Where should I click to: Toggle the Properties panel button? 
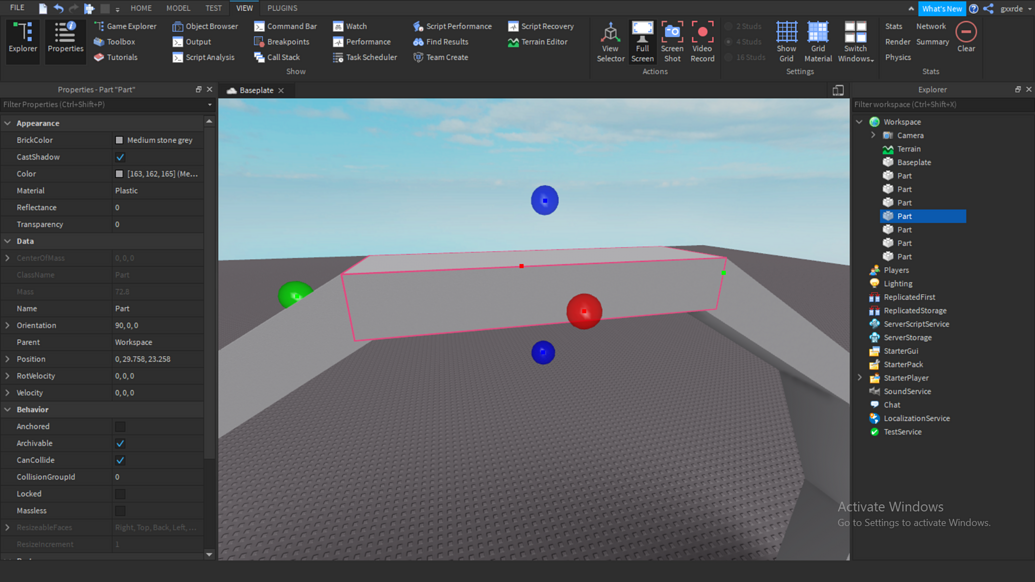65,41
